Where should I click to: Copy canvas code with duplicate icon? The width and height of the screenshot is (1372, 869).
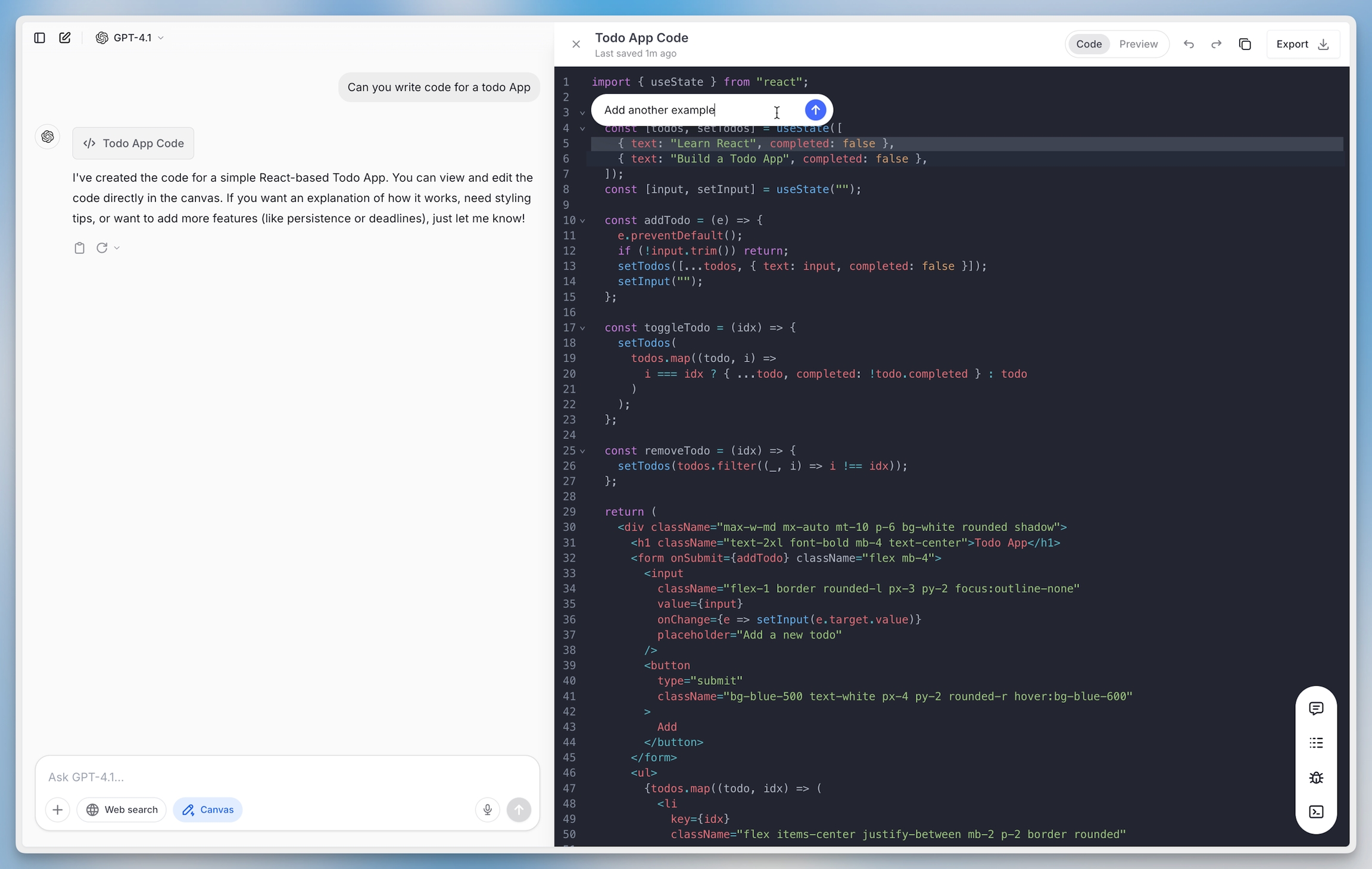1245,44
